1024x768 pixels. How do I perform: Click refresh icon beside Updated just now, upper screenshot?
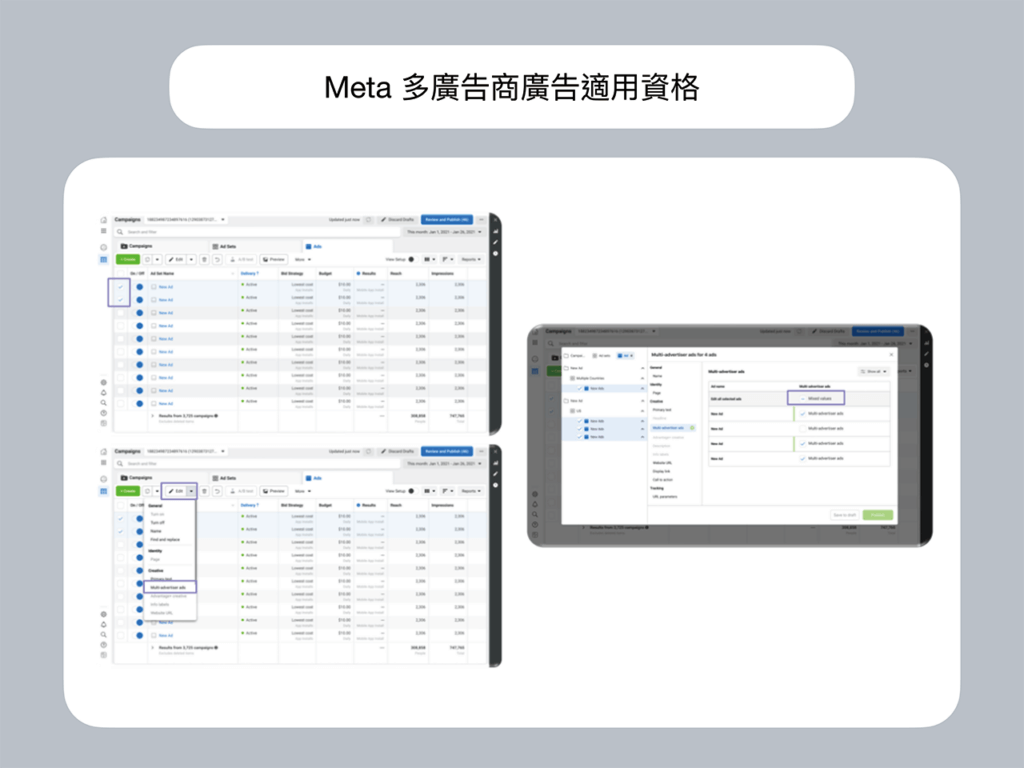point(368,219)
